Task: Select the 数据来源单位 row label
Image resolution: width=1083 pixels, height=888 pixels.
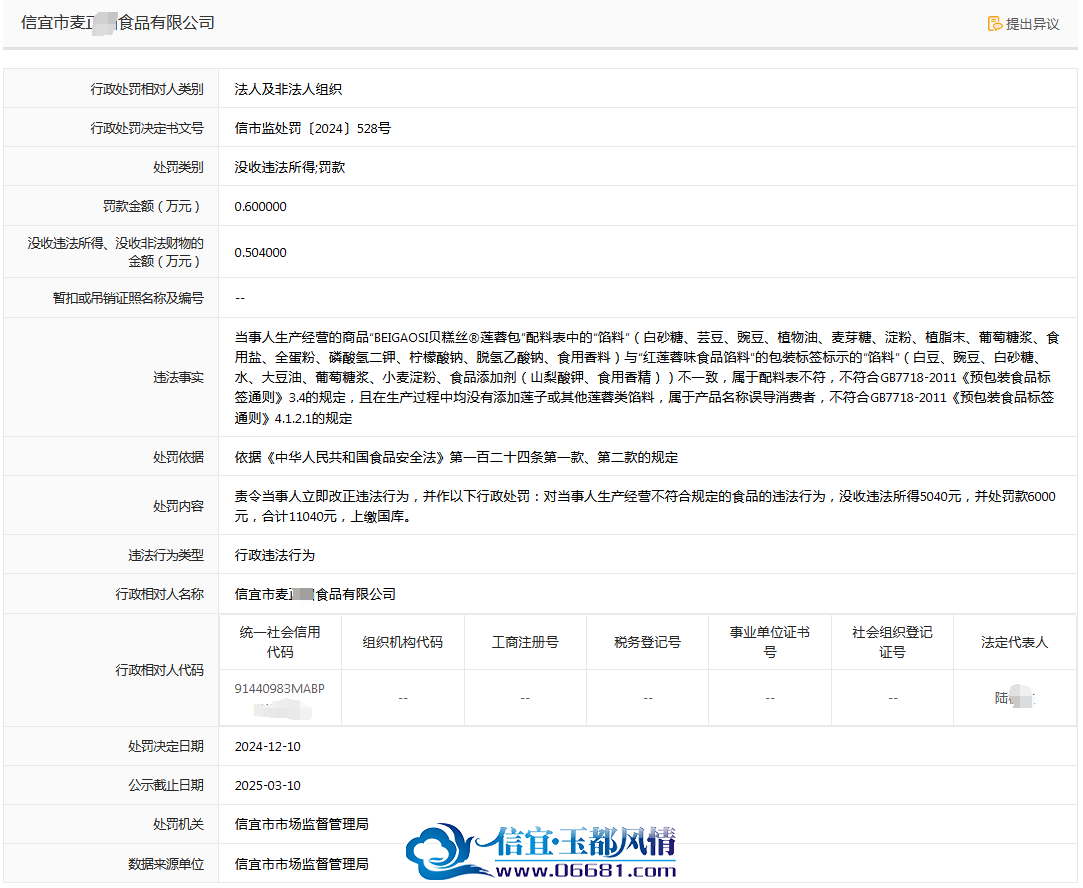Action: (x=166, y=864)
